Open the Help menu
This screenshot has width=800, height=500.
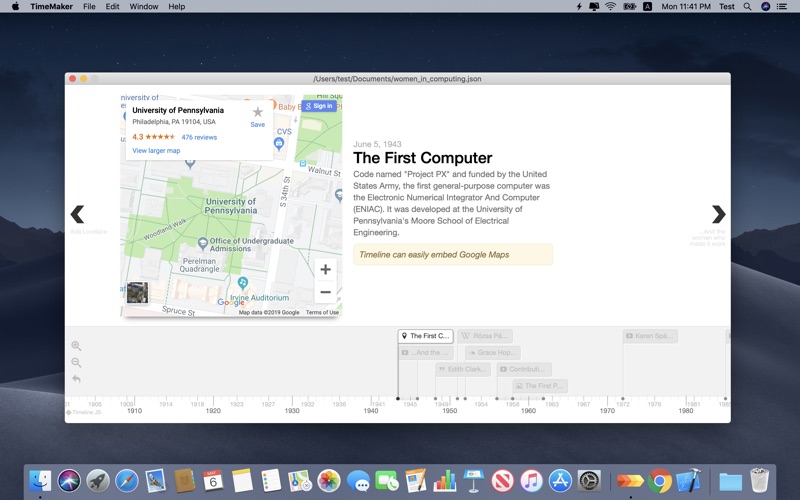[x=177, y=7]
